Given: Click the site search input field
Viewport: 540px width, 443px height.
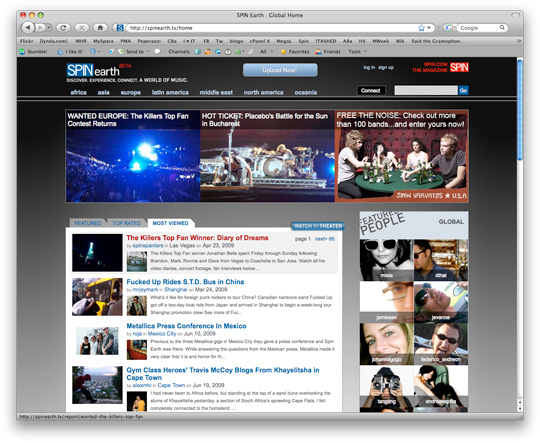Looking at the screenshot, I should (x=426, y=91).
